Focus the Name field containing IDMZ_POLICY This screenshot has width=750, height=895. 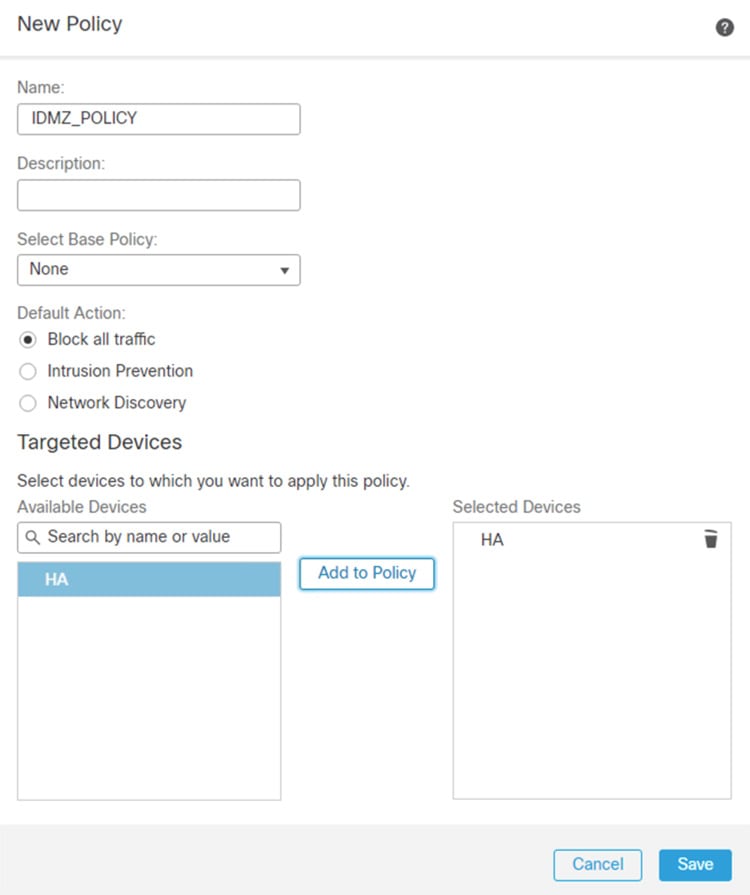pos(159,119)
